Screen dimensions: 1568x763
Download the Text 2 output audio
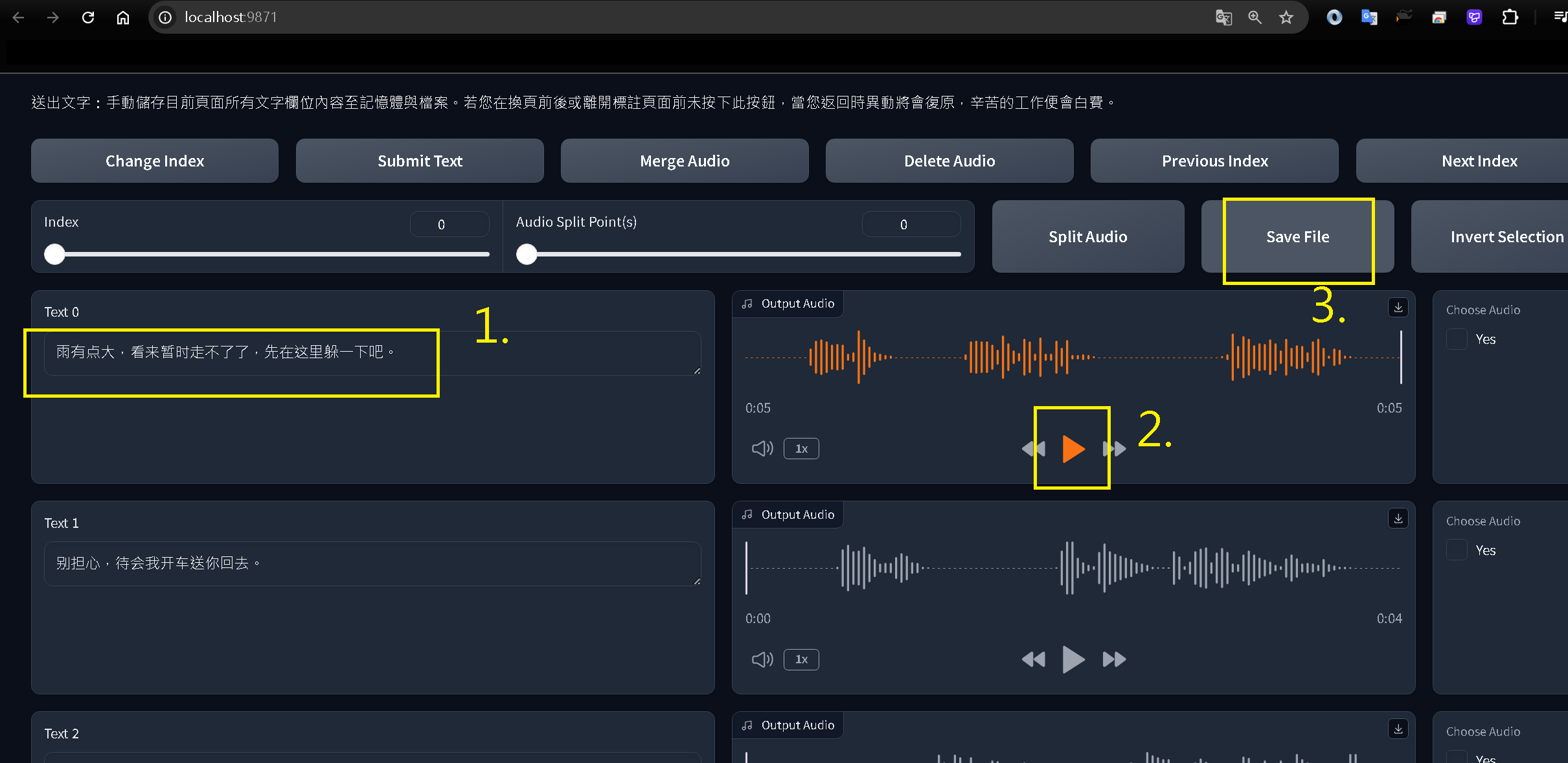coord(1398,729)
